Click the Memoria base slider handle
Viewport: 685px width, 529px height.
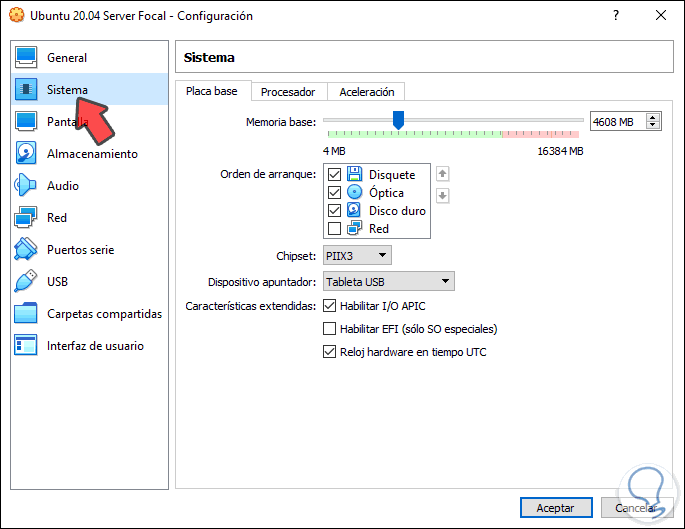[398, 120]
